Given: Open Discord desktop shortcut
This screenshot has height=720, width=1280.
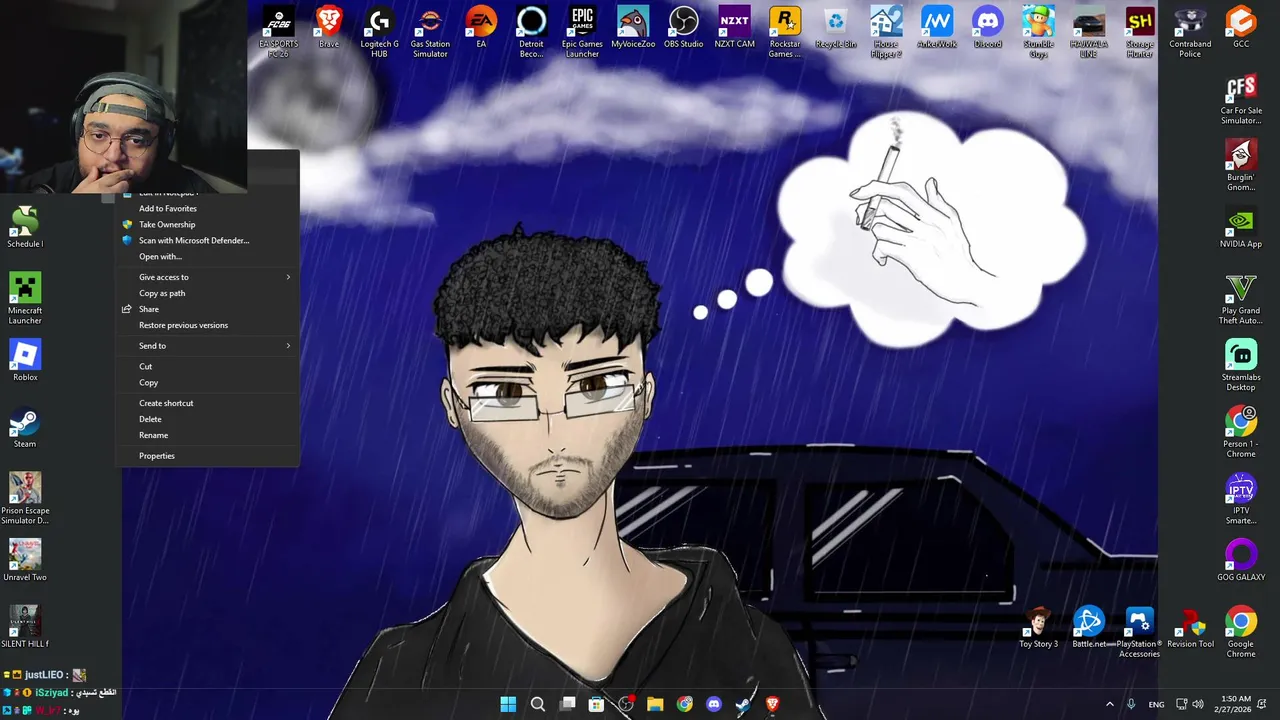Looking at the screenshot, I should [987, 27].
